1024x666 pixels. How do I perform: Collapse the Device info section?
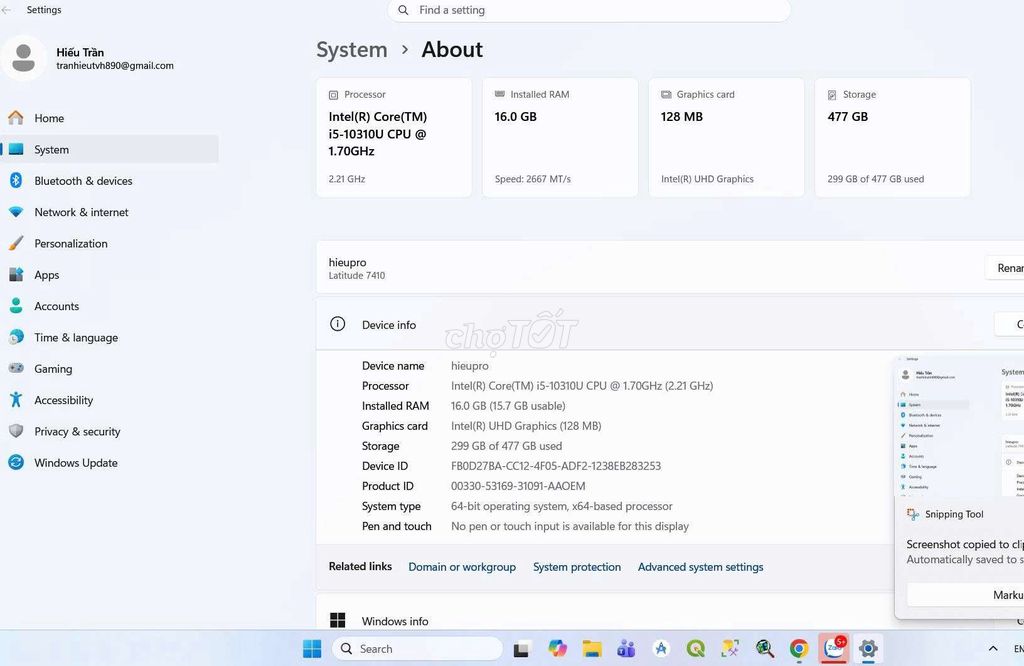point(670,325)
